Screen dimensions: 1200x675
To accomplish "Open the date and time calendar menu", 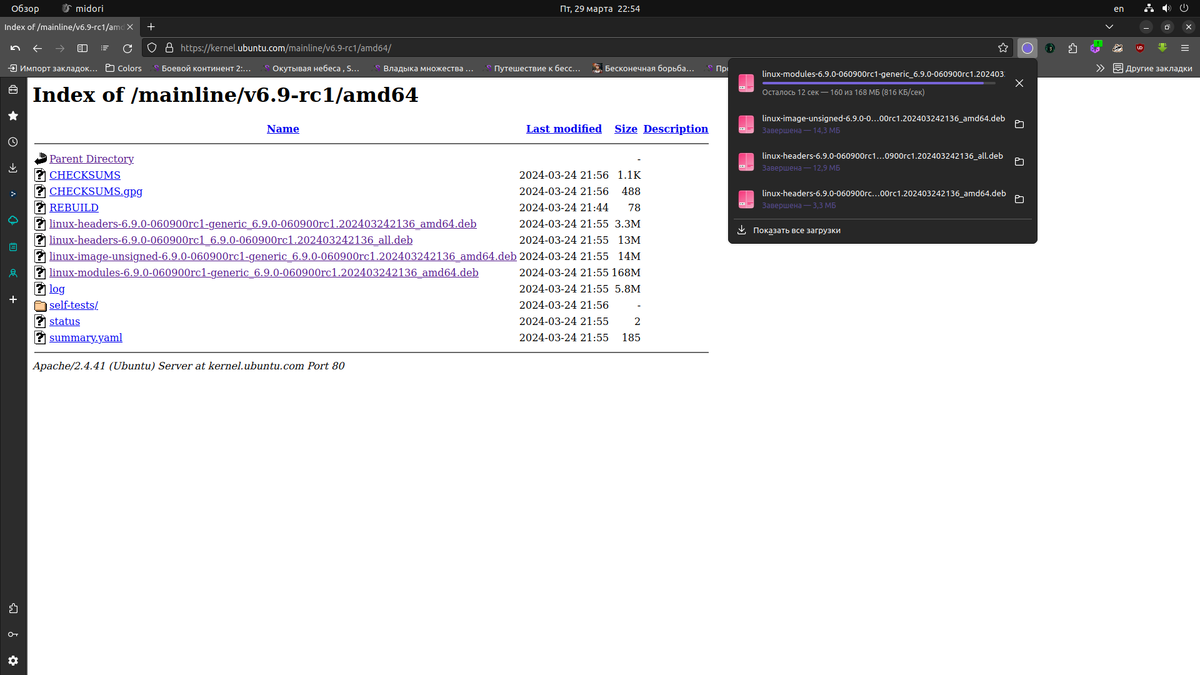I will click(600, 8).
